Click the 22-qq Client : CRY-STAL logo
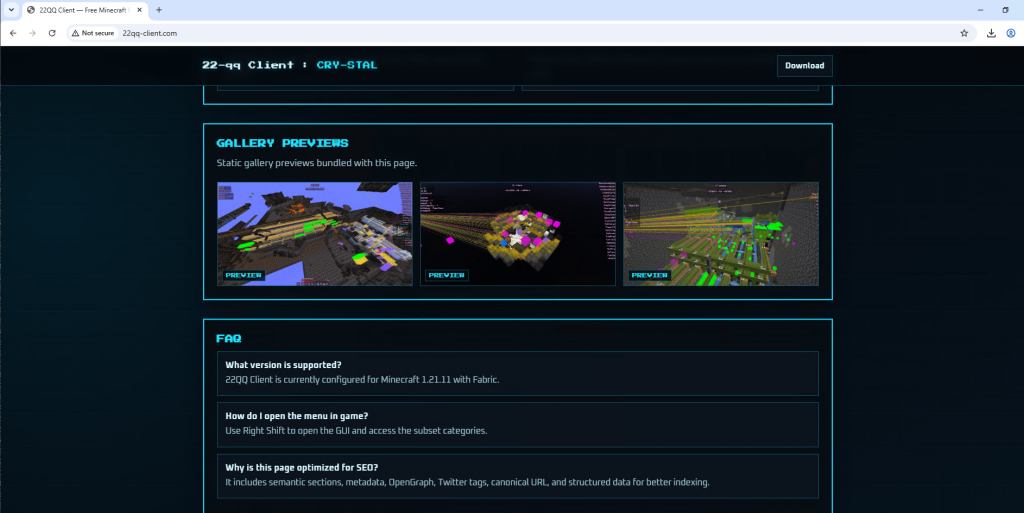This screenshot has width=1024, height=513. coord(290,65)
